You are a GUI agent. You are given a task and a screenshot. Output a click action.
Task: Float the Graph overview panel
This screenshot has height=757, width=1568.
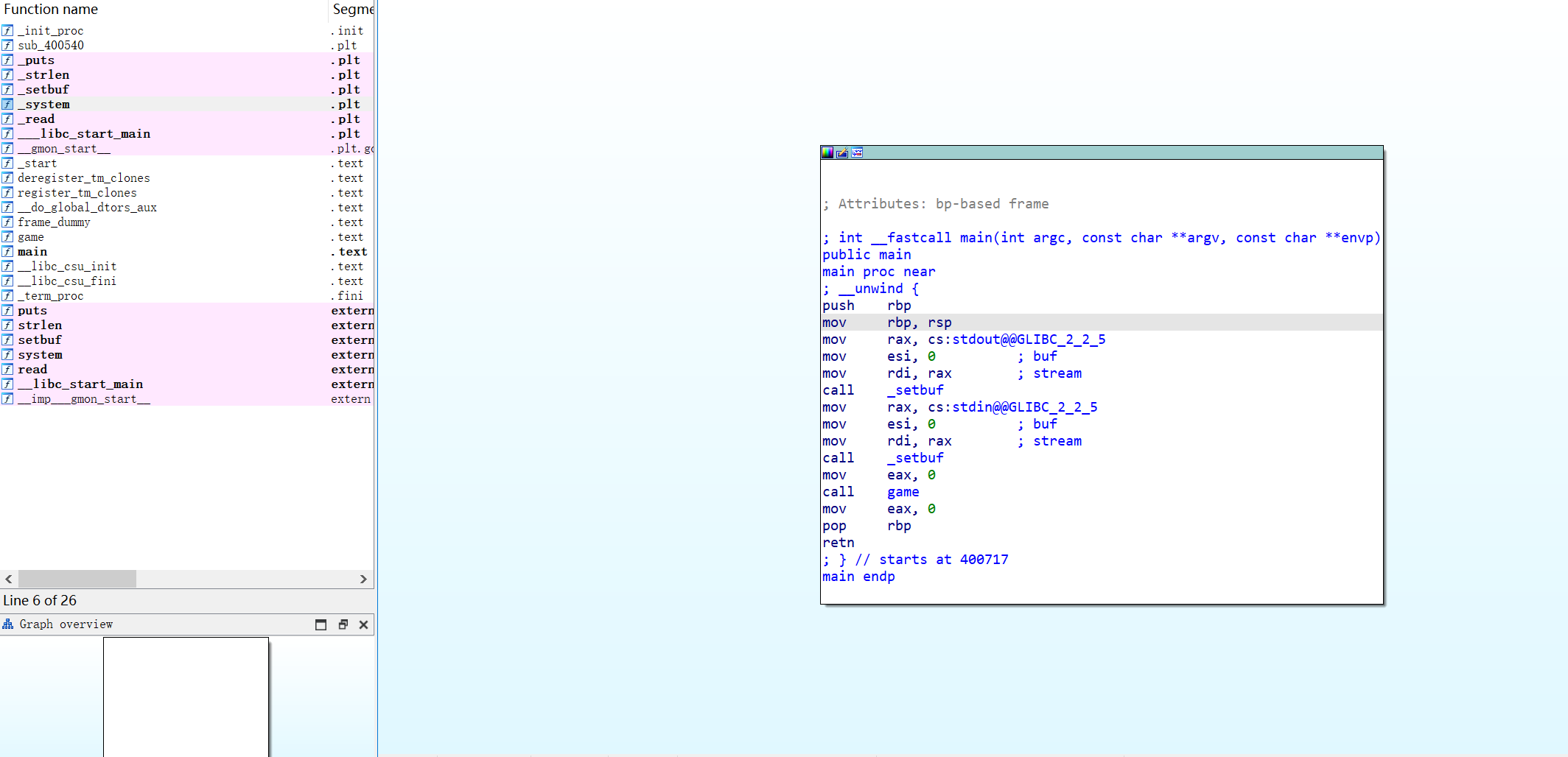[343, 624]
